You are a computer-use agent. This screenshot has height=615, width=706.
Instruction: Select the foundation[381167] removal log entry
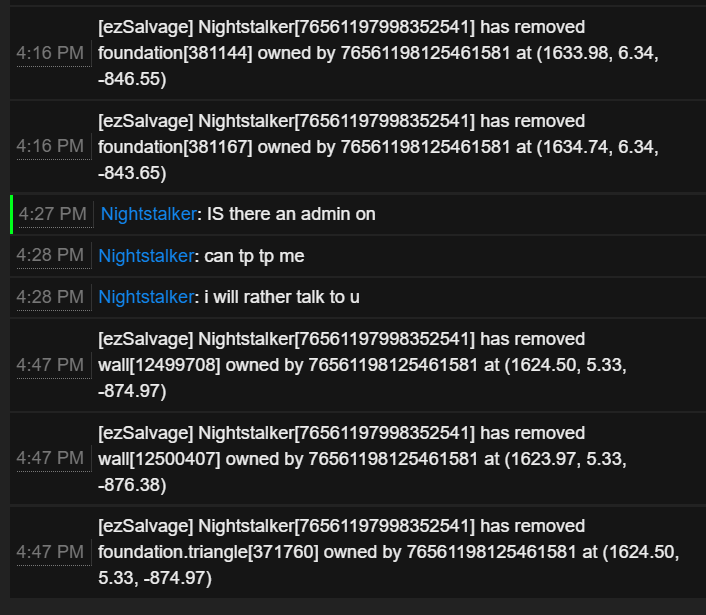tap(378, 147)
